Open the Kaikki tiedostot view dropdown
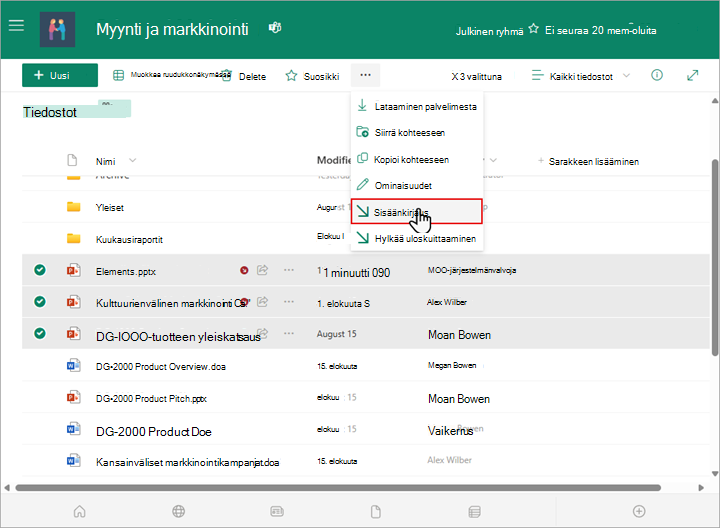Viewport: 720px width, 528px height. pyautogui.click(x=580, y=76)
